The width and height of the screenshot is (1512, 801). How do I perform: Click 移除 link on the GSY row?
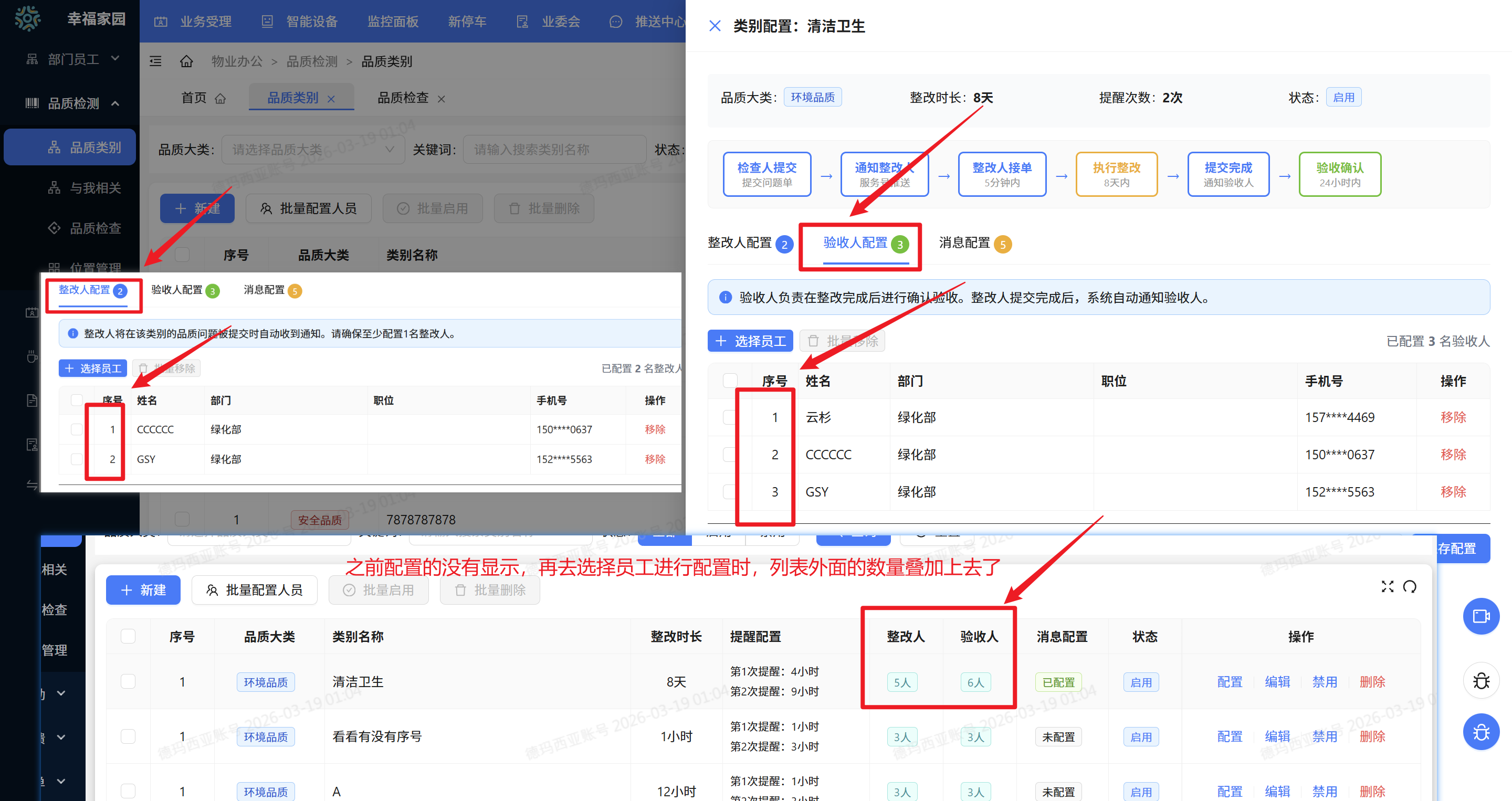[x=1454, y=492]
